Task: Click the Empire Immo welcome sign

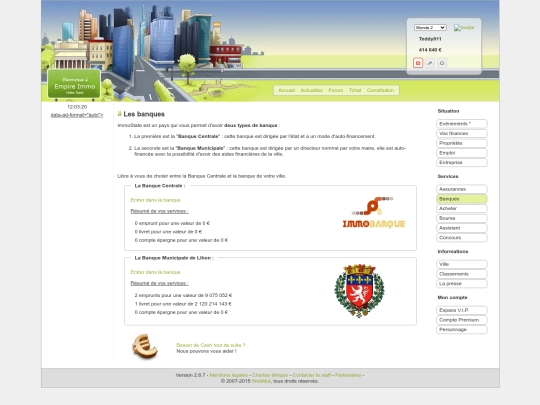Action: pos(74,84)
